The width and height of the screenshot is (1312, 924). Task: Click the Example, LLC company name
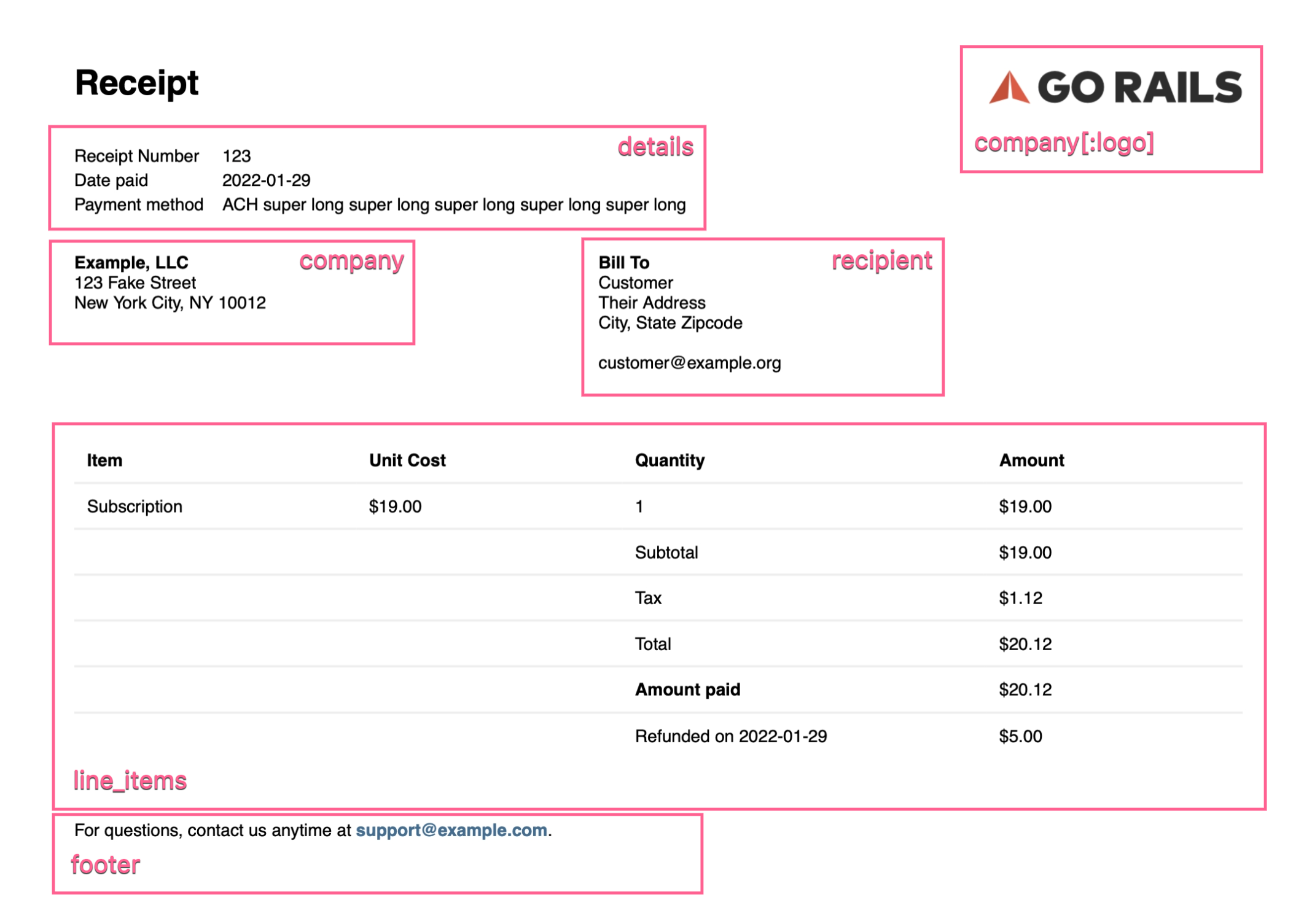pyautogui.click(x=131, y=263)
